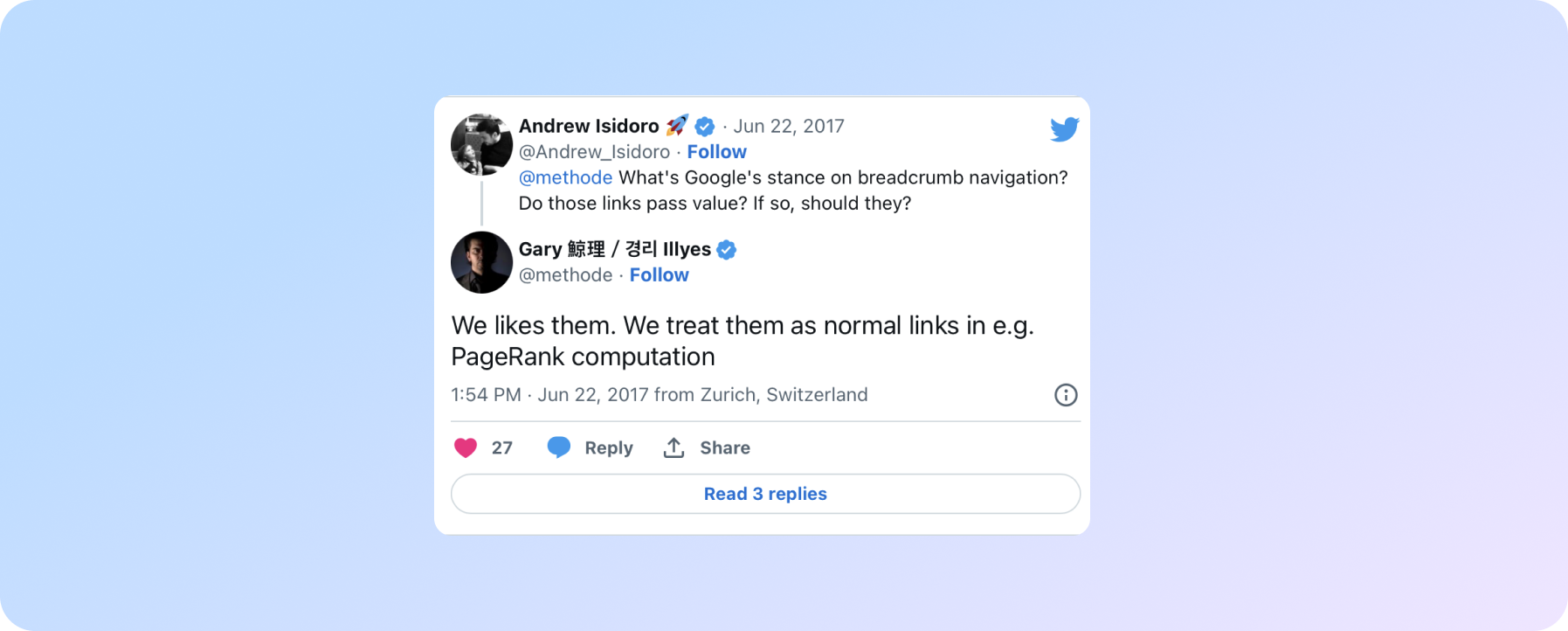Follow Andrew Isidoro
1568x631 pixels.
pos(716,152)
